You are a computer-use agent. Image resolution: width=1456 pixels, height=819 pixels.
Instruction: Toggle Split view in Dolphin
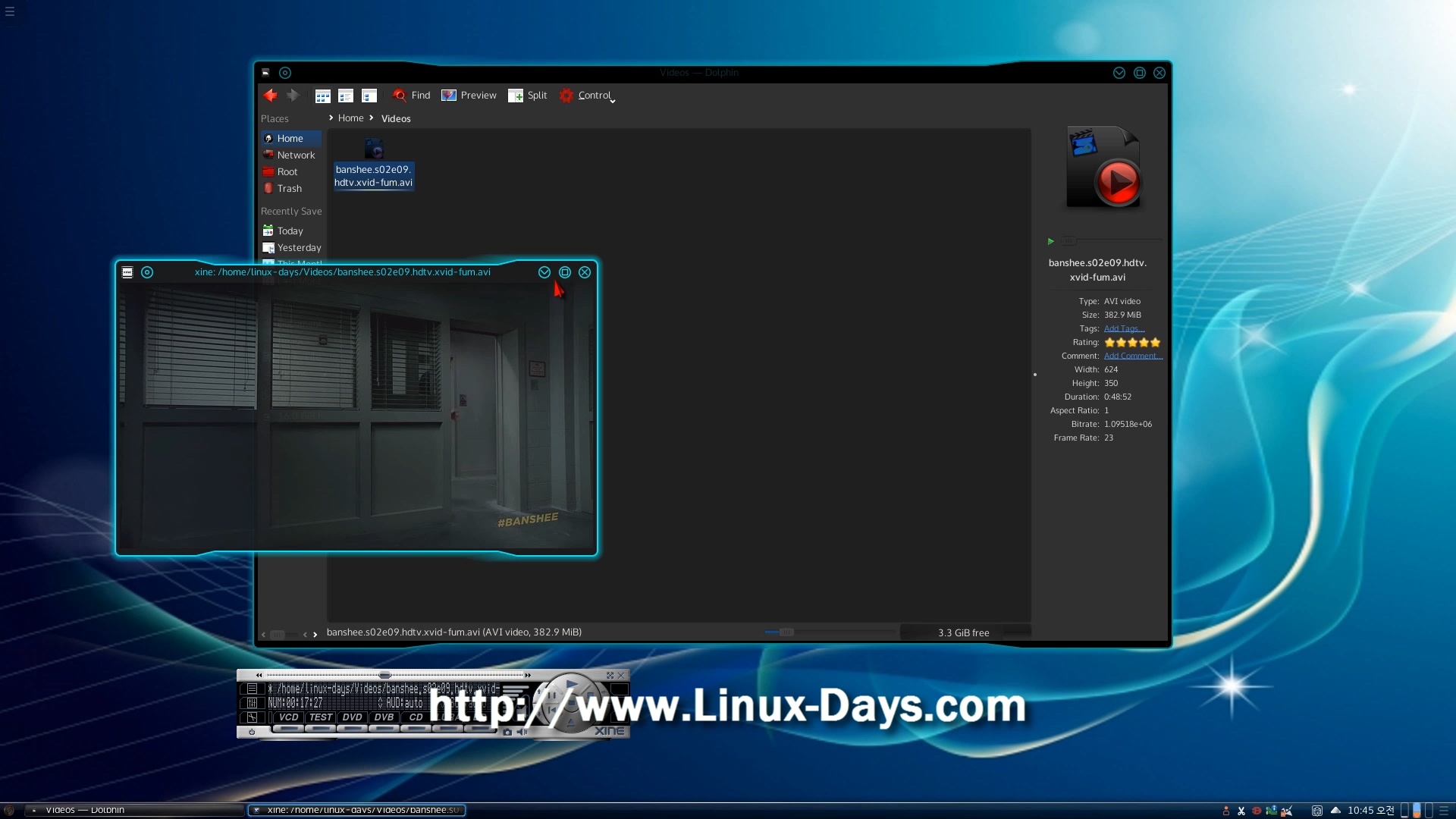pos(527,96)
